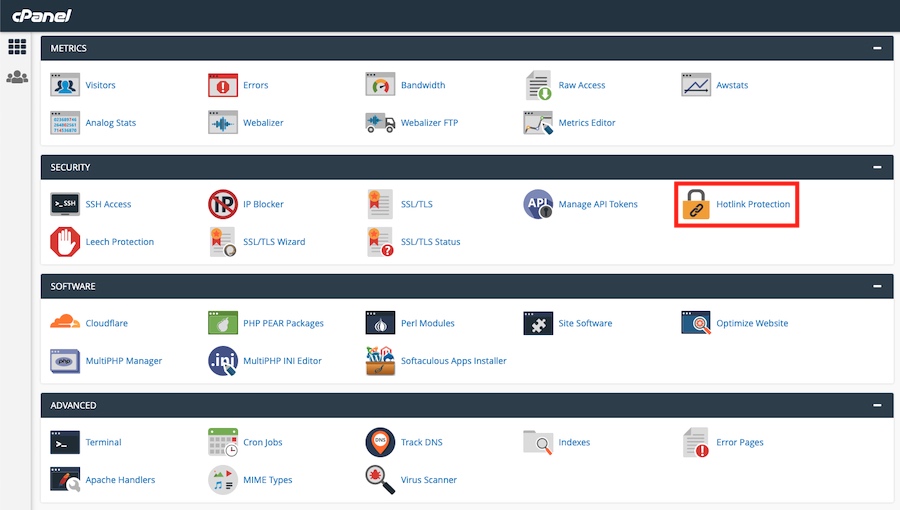Click the Hotlink Protection padlock icon
Screen dimensions: 900x510
point(696,204)
